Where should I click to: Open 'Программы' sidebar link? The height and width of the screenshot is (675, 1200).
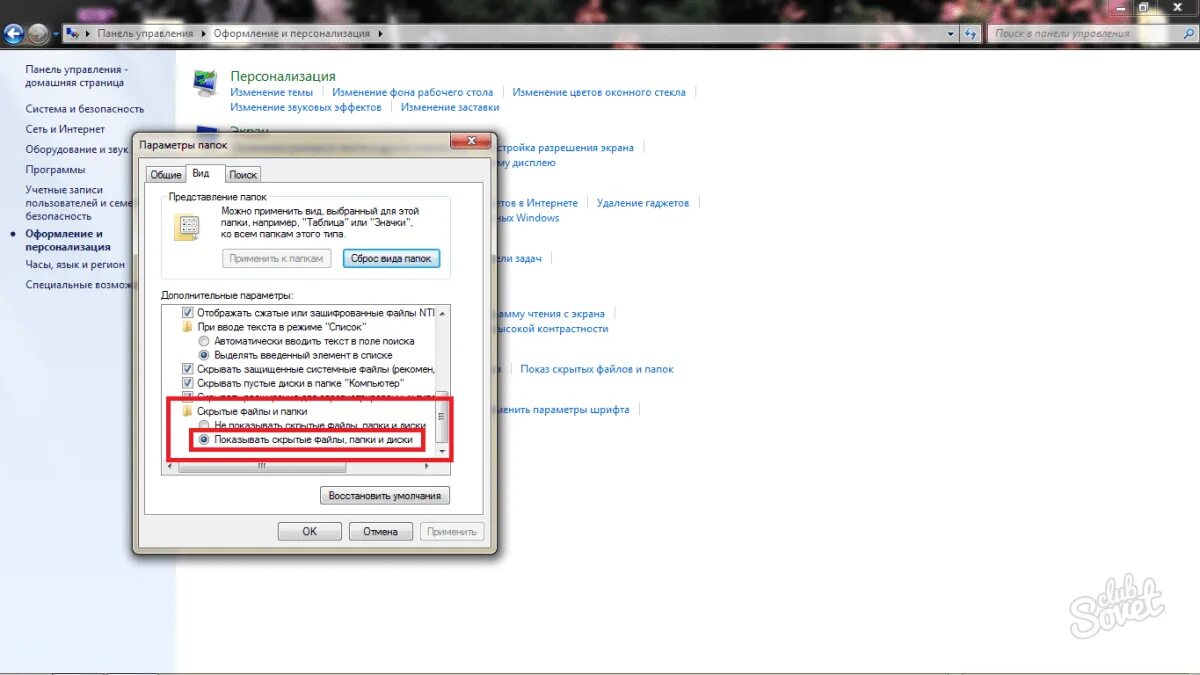(x=55, y=170)
